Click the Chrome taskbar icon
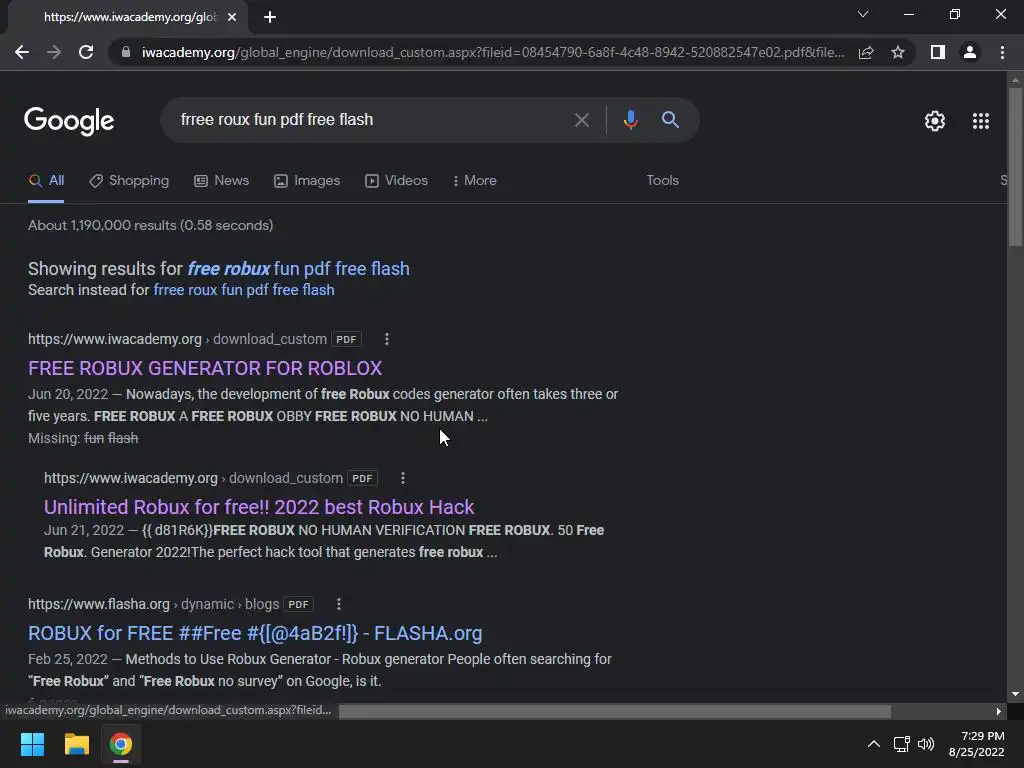This screenshot has height=768, width=1024. (121, 744)
